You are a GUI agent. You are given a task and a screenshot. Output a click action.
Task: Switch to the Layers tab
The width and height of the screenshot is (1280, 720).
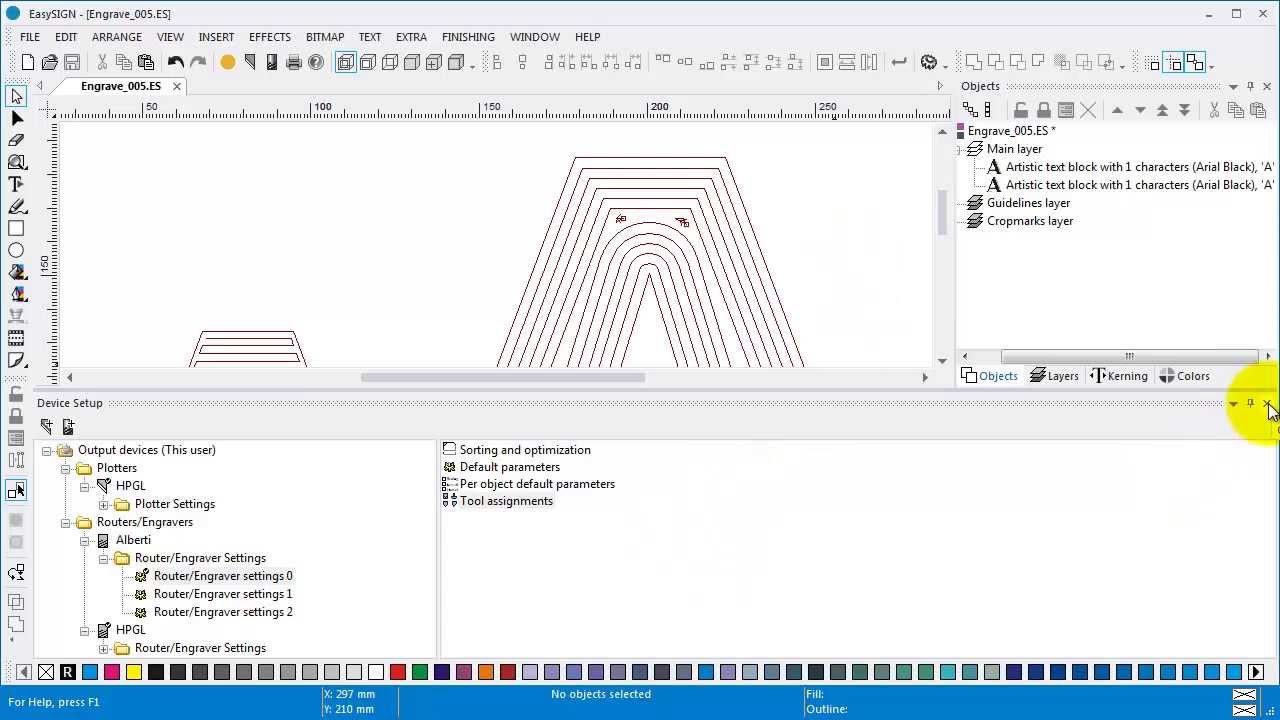point(1054,376)
